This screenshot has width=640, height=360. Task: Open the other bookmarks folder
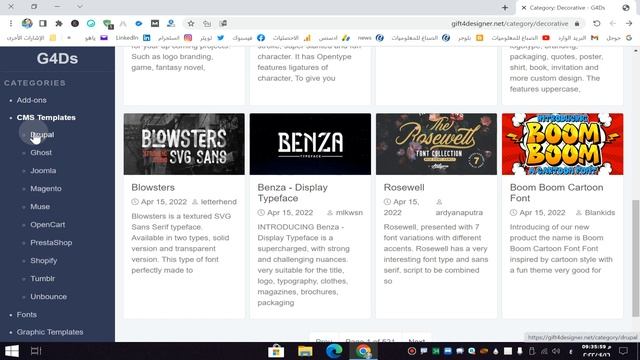click(x=31, y=38)
